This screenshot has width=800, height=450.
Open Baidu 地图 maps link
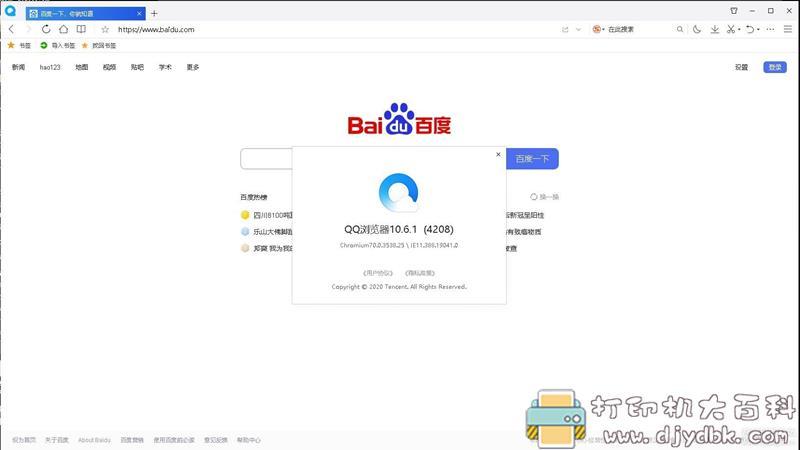click(x=82, y=67)
